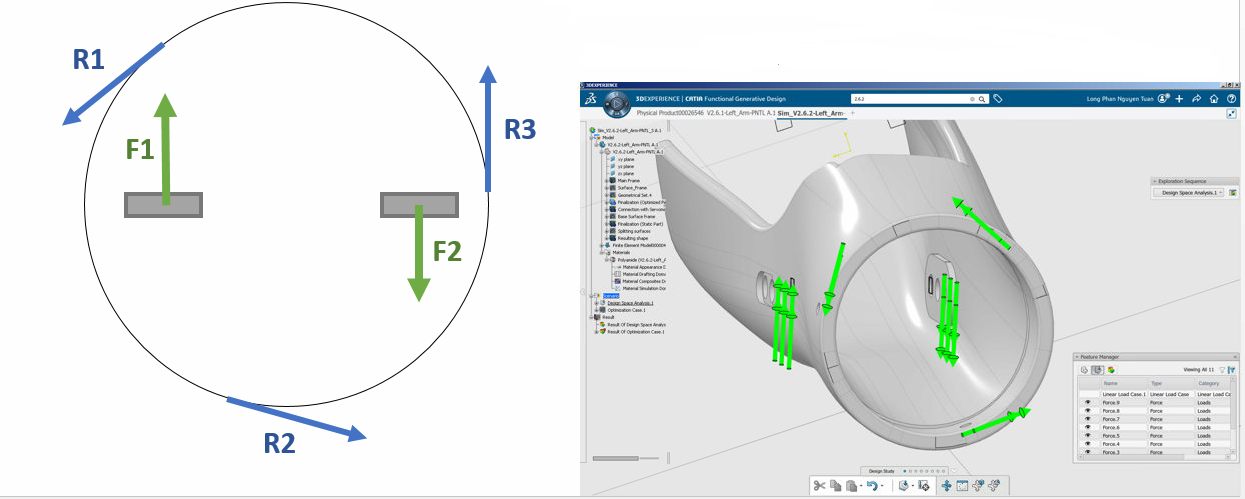Click first icon in Feature Manager toolbar

coord(1084,370)
